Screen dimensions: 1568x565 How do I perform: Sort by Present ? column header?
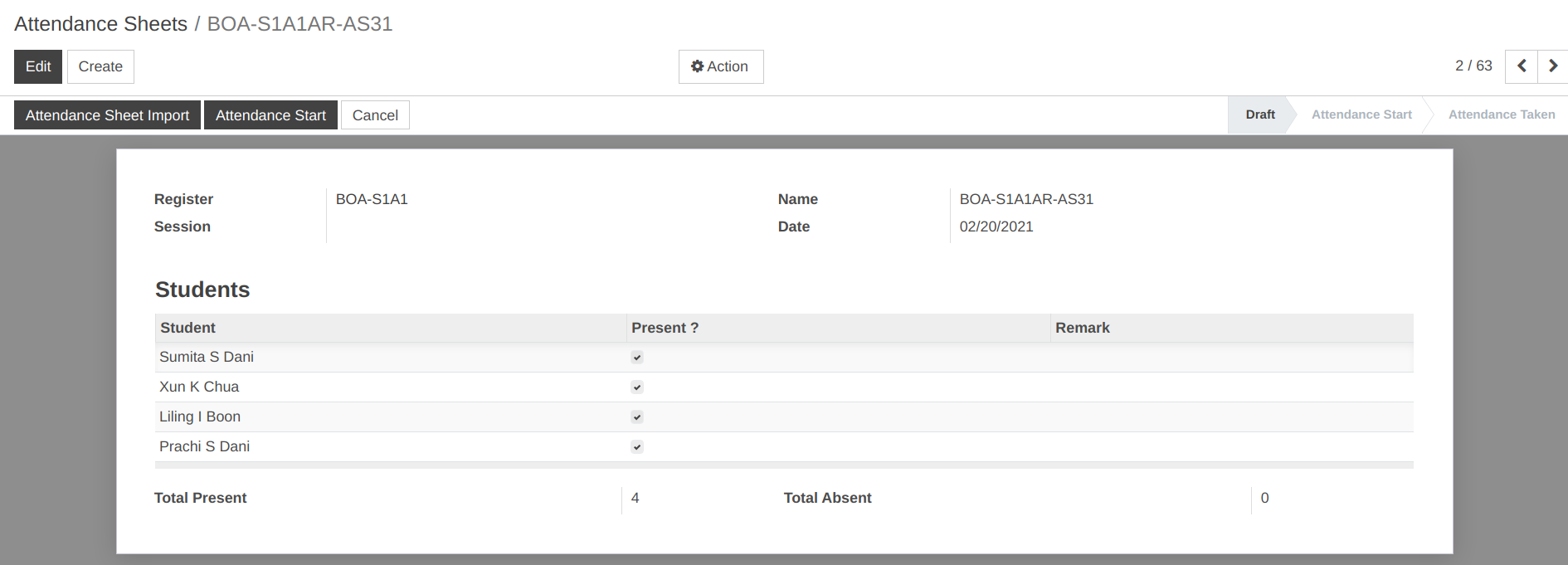coord(838,328)
